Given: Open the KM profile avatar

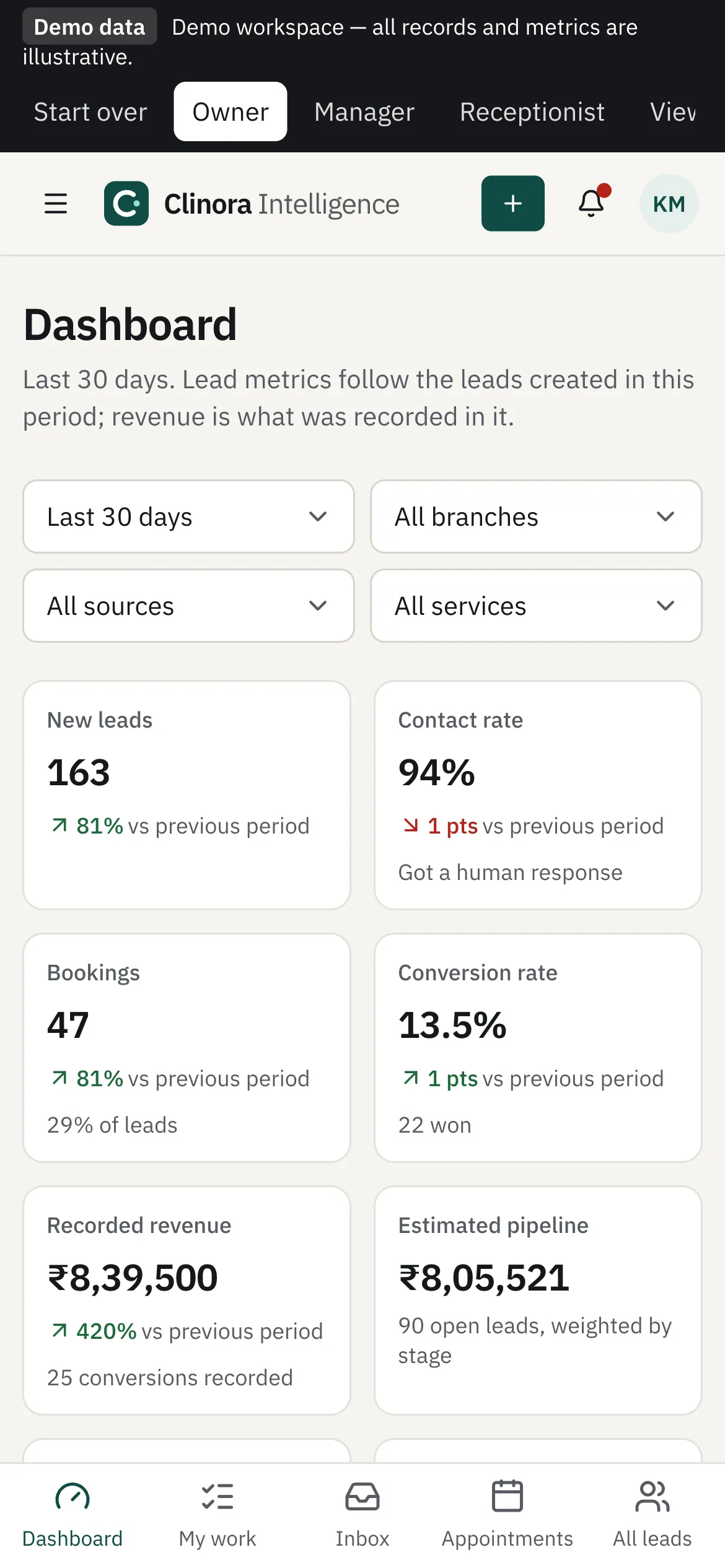Looking at the screenshot, I should (x=669, y=204).
